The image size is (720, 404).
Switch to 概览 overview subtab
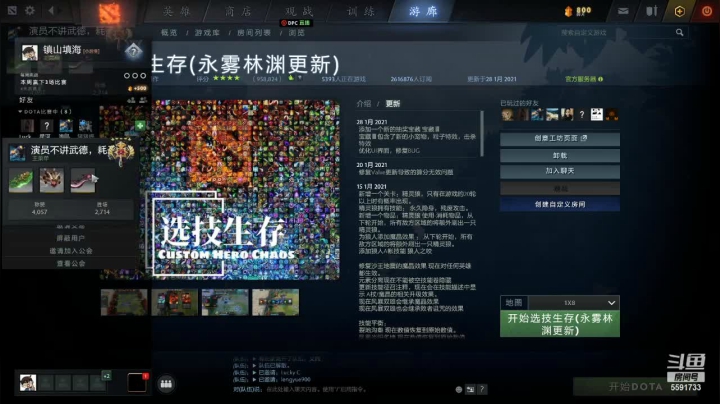[x=169, y=33]
